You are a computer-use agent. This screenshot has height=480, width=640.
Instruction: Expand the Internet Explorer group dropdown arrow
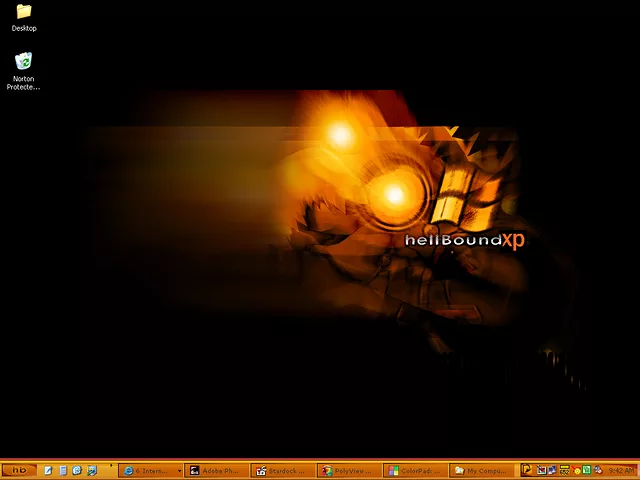coord(180,470)
